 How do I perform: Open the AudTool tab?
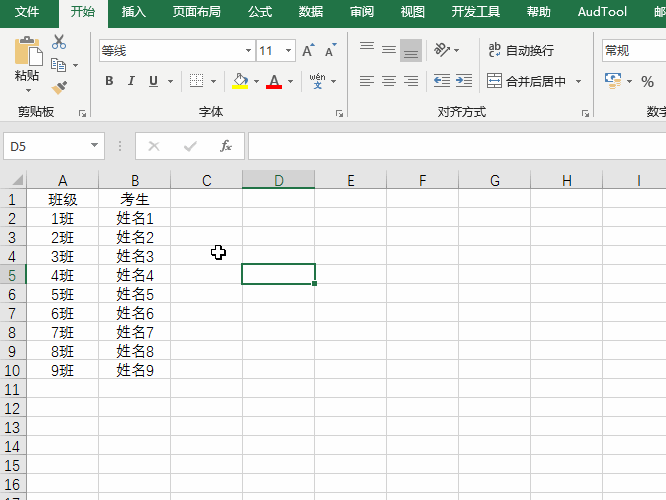602,12
